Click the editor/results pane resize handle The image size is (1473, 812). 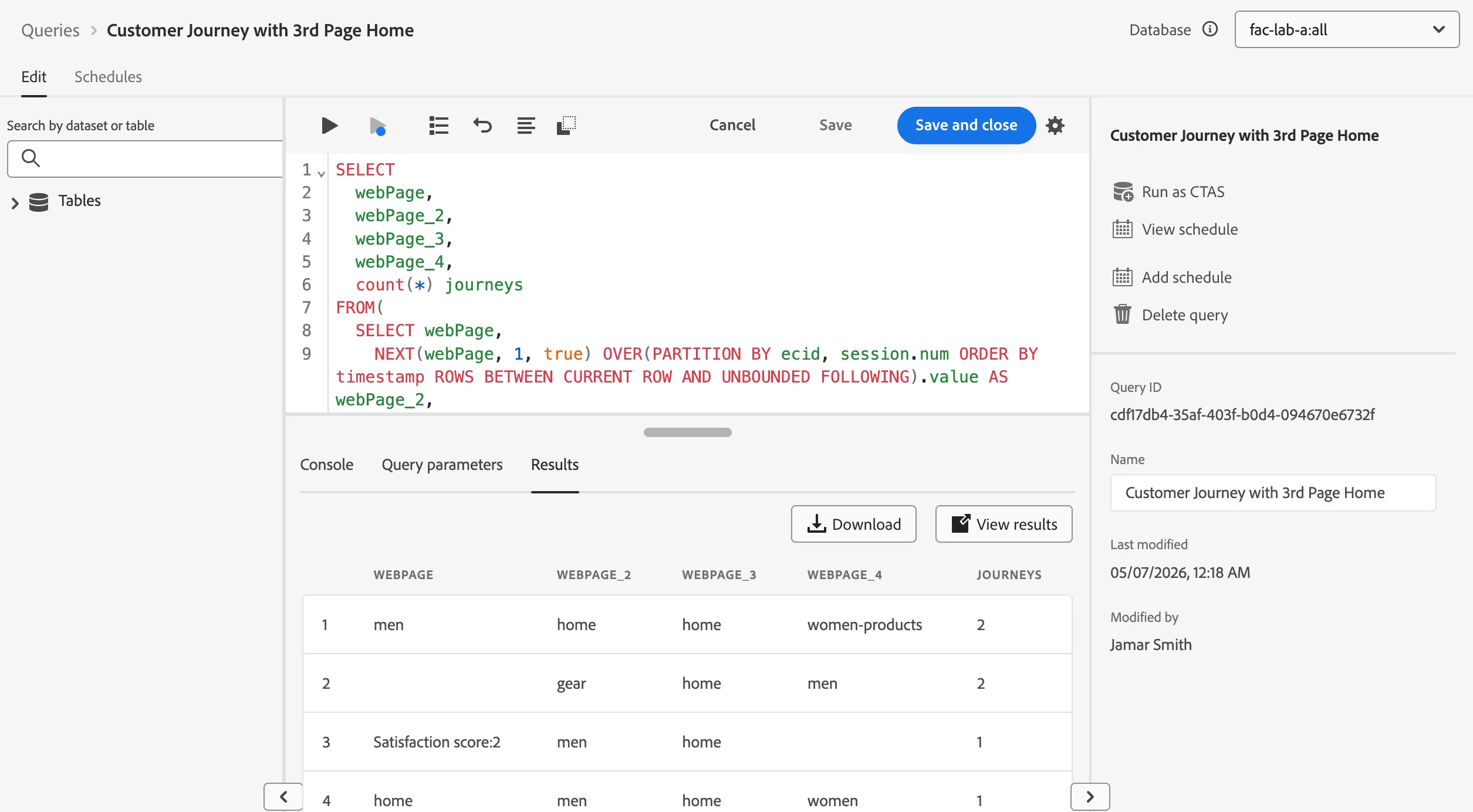click(x=687, y=432)
